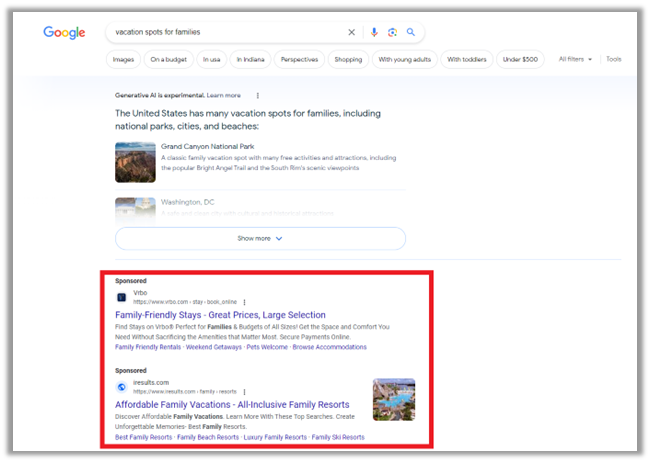The height and width of the screenshot is (463, 650).
Task: Open the All filters dropdown
Action: coord(575,59)
